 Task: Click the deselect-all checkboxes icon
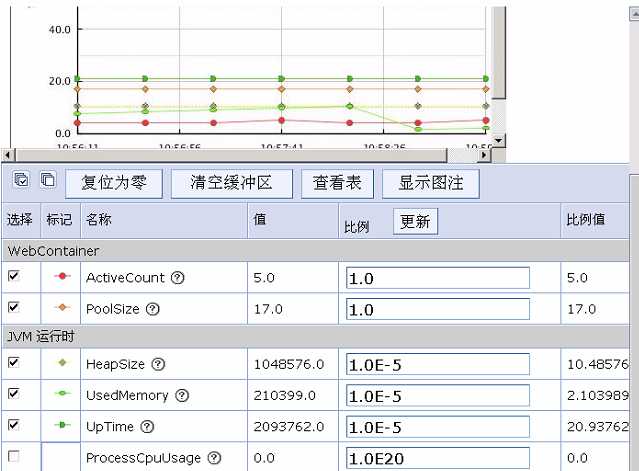[48, 180]
